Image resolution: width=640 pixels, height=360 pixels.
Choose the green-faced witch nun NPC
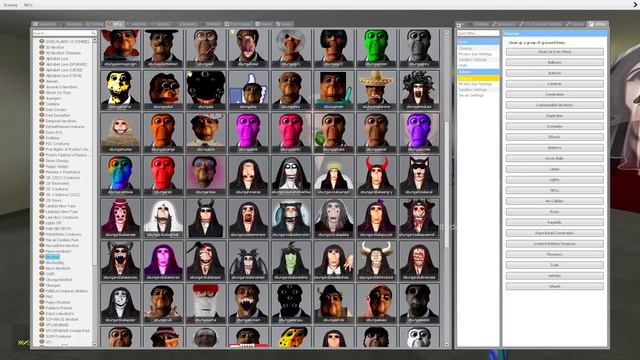(291, 260)
